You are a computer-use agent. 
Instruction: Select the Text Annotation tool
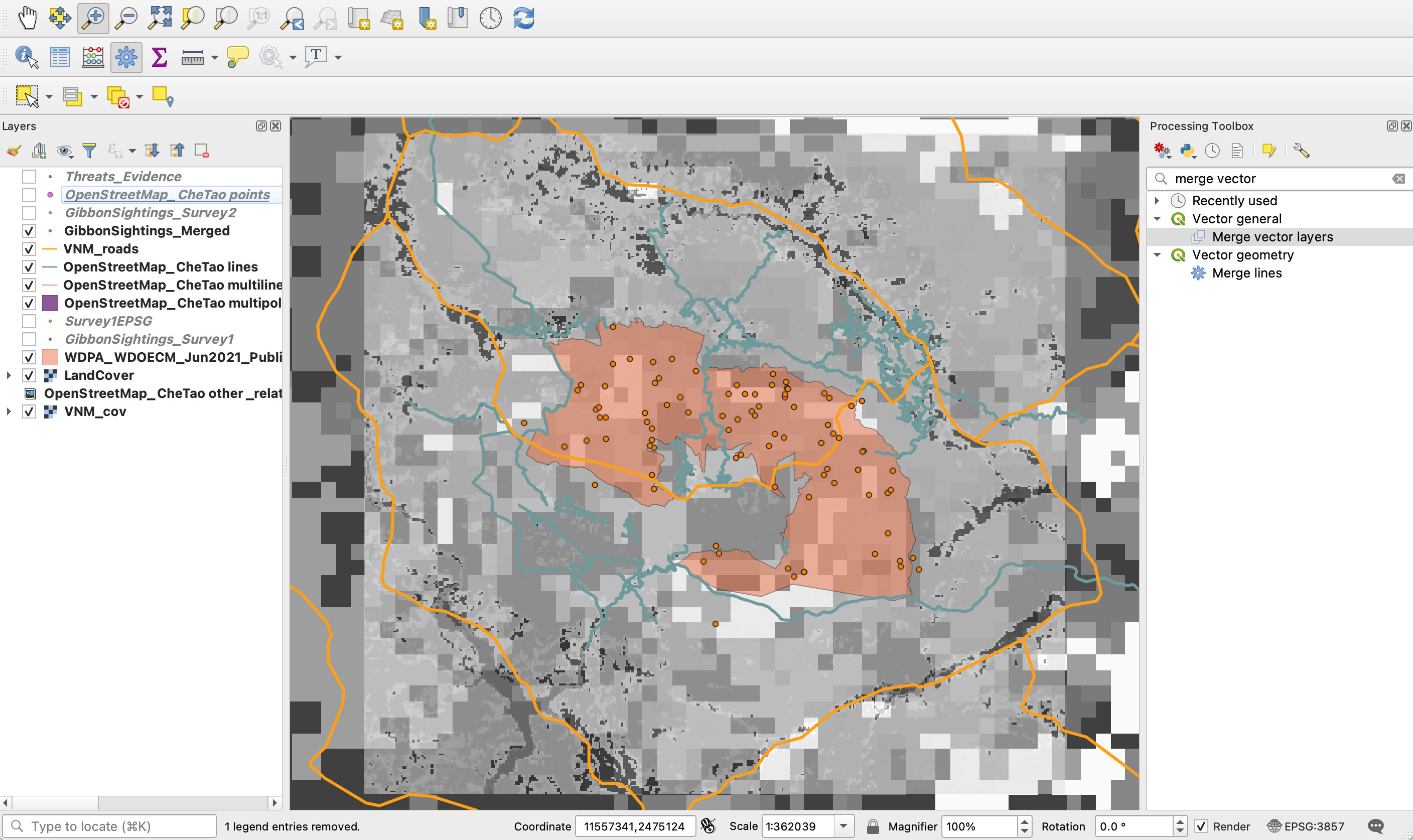(316, 57)
